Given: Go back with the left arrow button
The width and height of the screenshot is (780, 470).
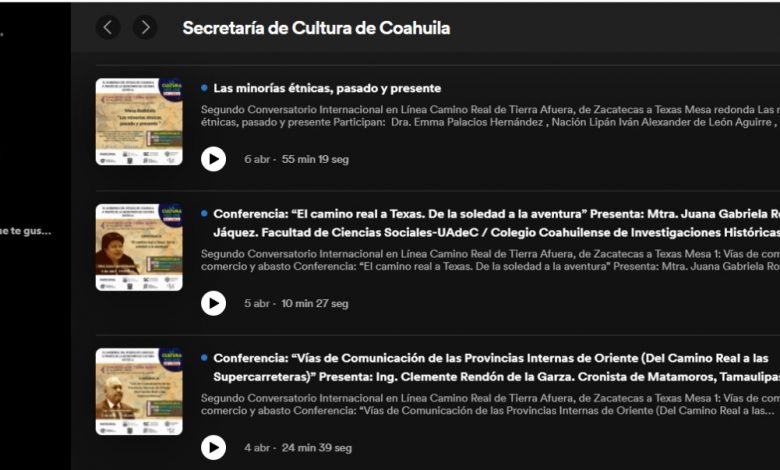Looking at the screenshot, I should click(108, 27).
